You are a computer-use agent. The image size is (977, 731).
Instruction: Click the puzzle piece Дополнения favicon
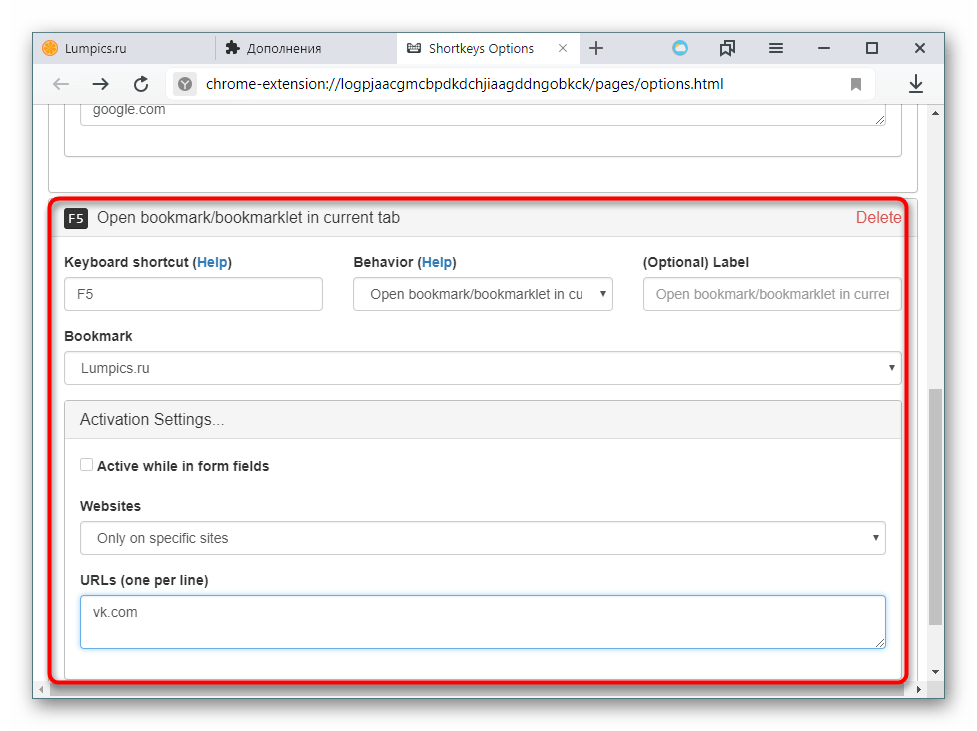(232, 48)
